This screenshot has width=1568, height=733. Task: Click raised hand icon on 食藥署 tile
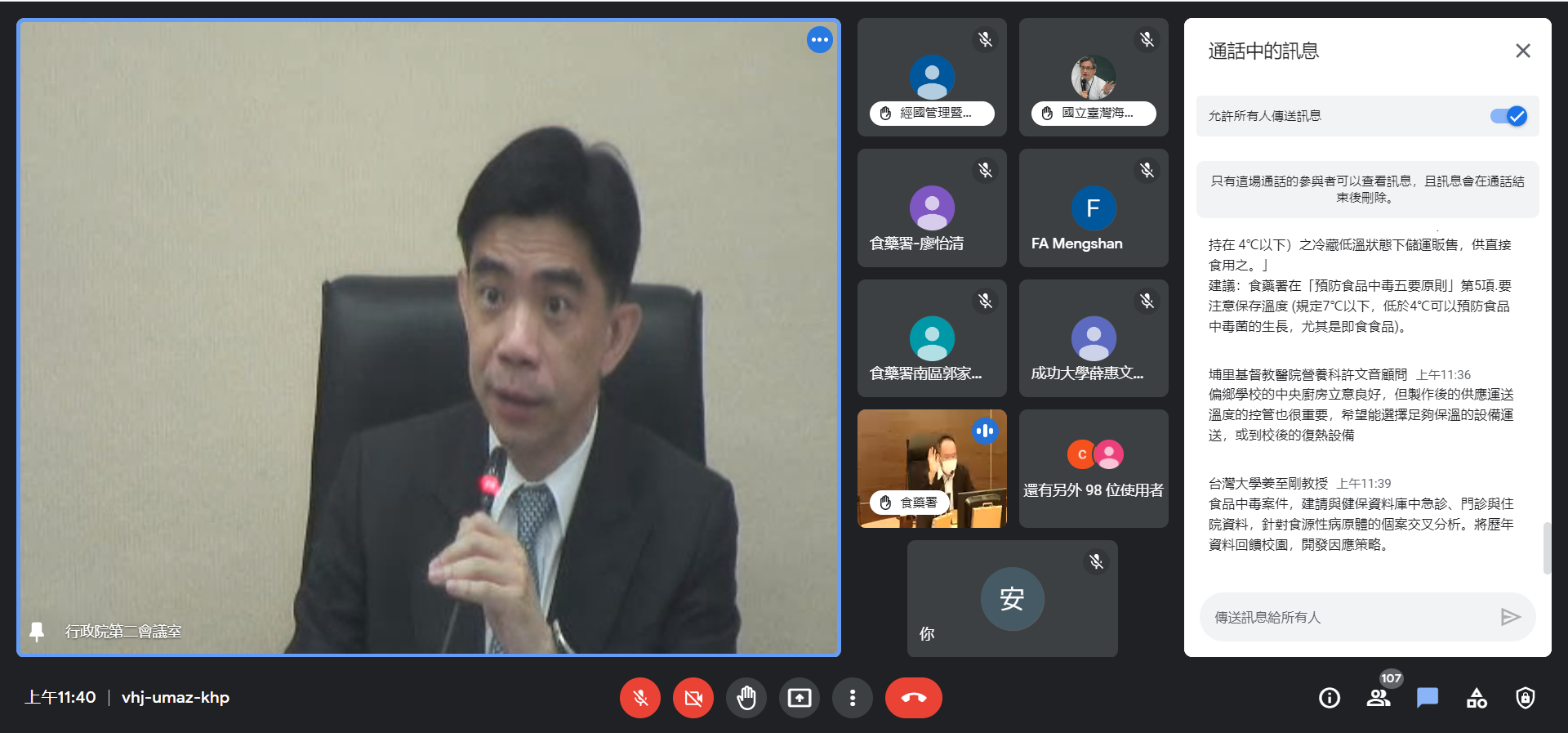click(x=885, y=503)
